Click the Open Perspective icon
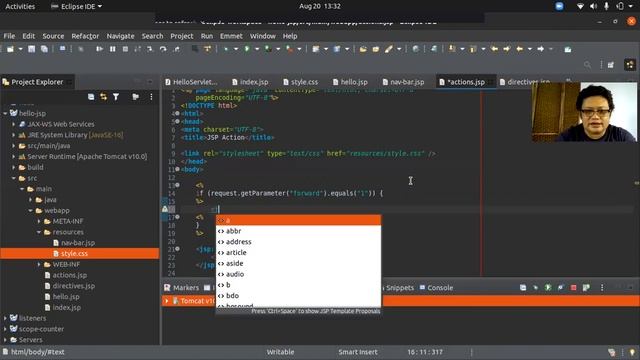 click(x=611, y=65)
